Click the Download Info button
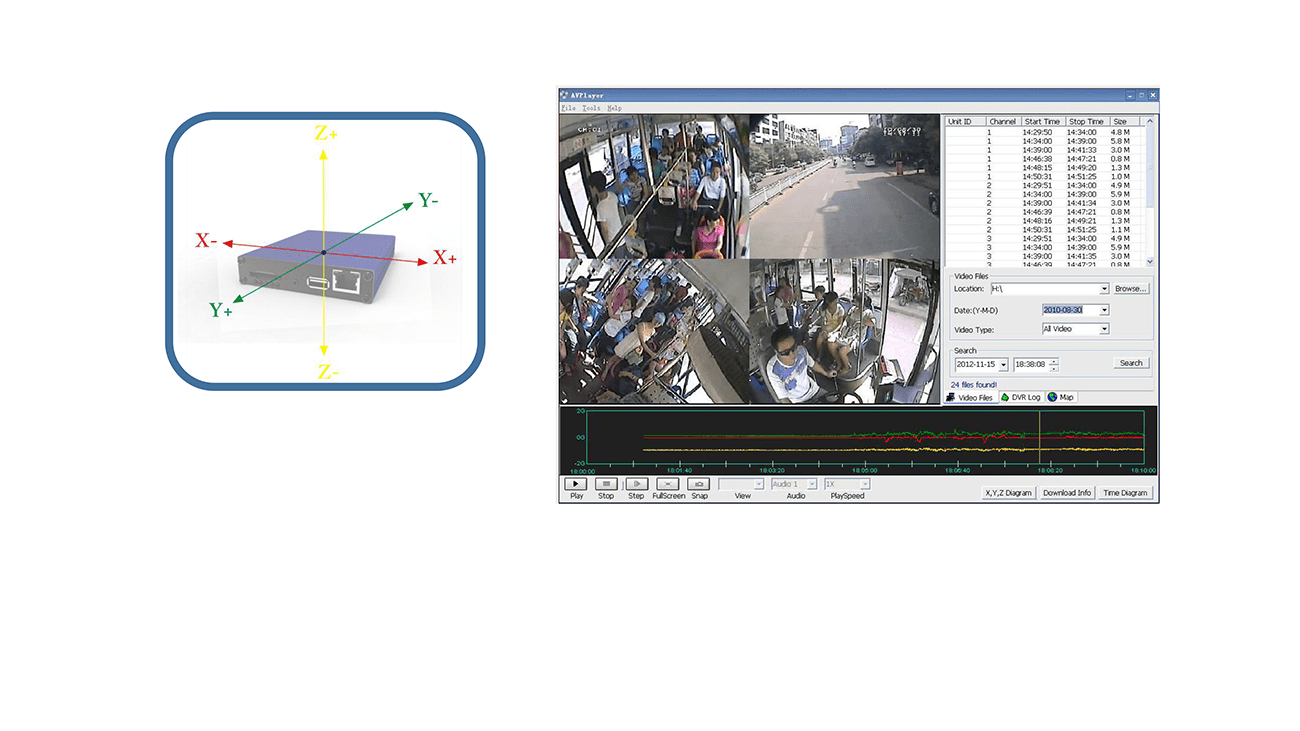The image size is (1300, 731). 1067,493
